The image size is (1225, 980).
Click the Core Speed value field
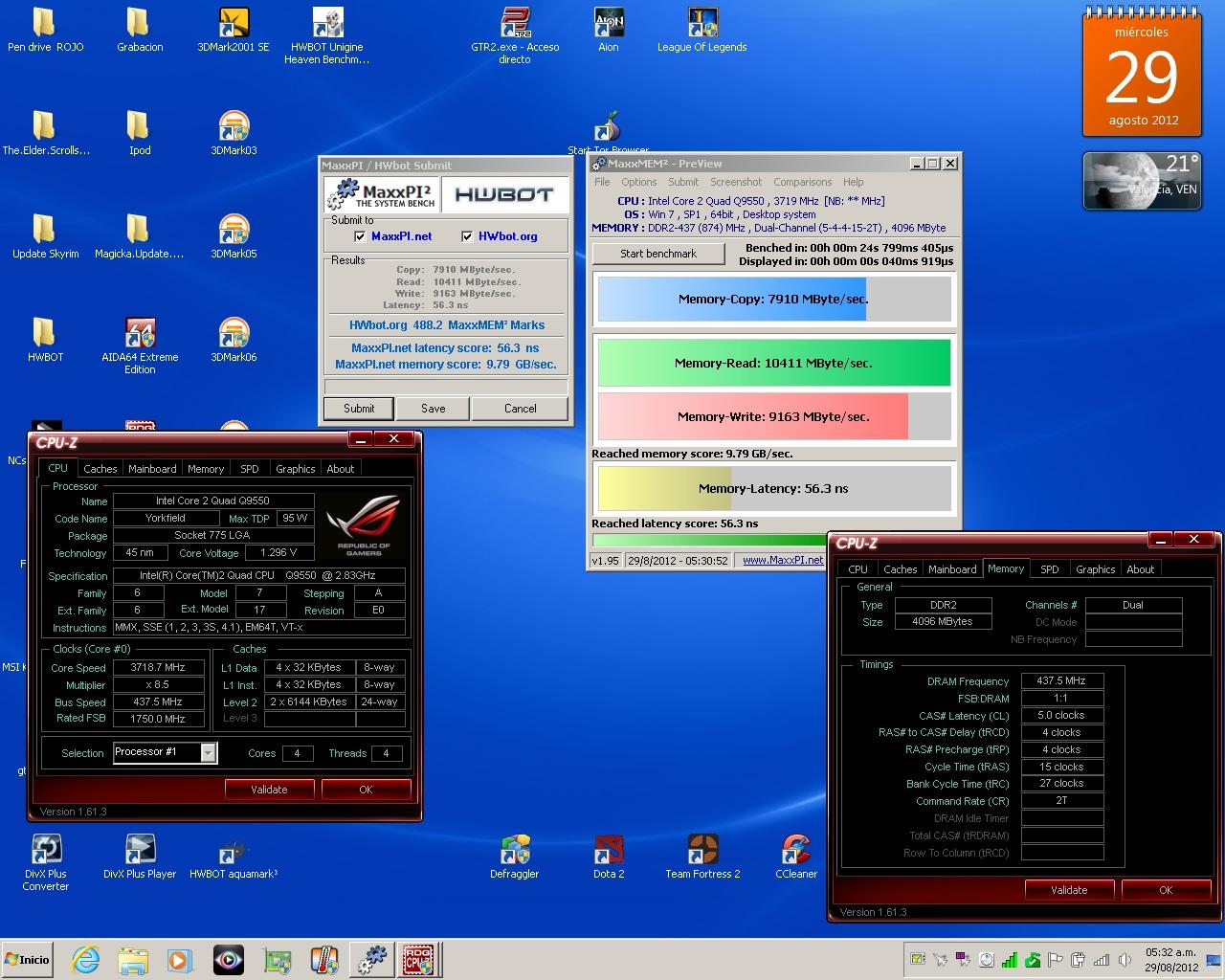[x=158, y=668]
